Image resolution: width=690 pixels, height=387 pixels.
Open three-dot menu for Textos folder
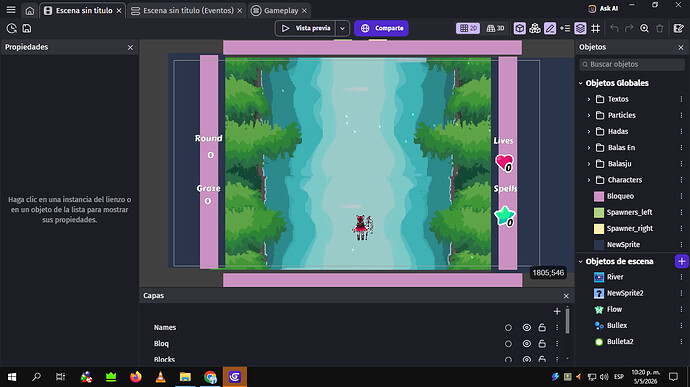681,99
